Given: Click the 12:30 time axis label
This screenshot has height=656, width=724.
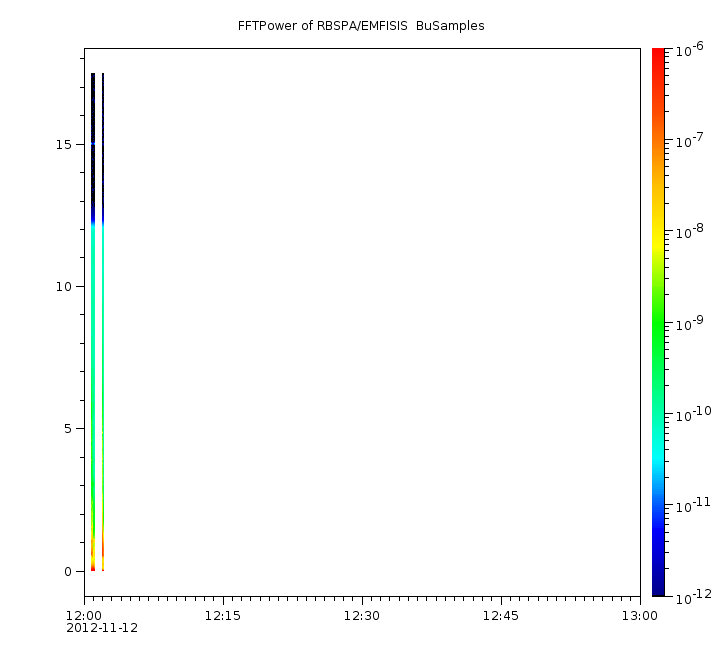Looking at the screenshot, I should click(x=362, y=616).
